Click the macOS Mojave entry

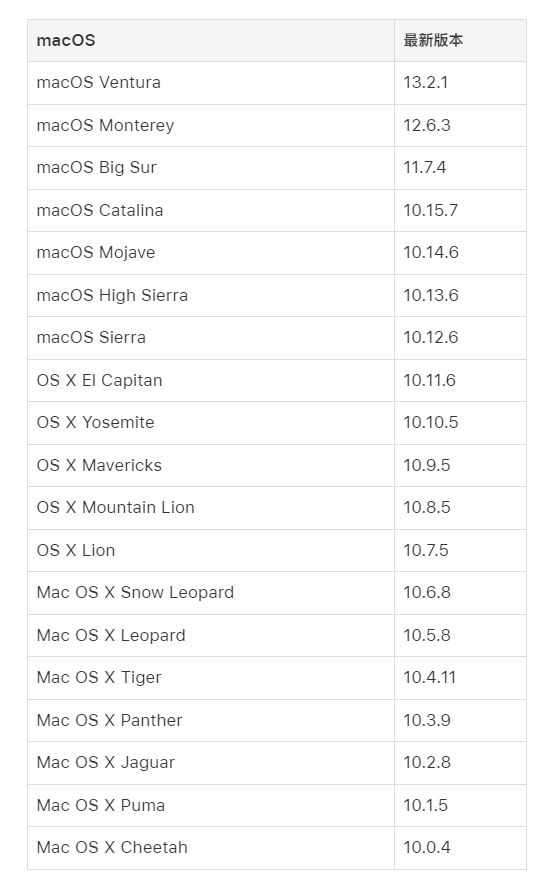(x=210, y=253)
